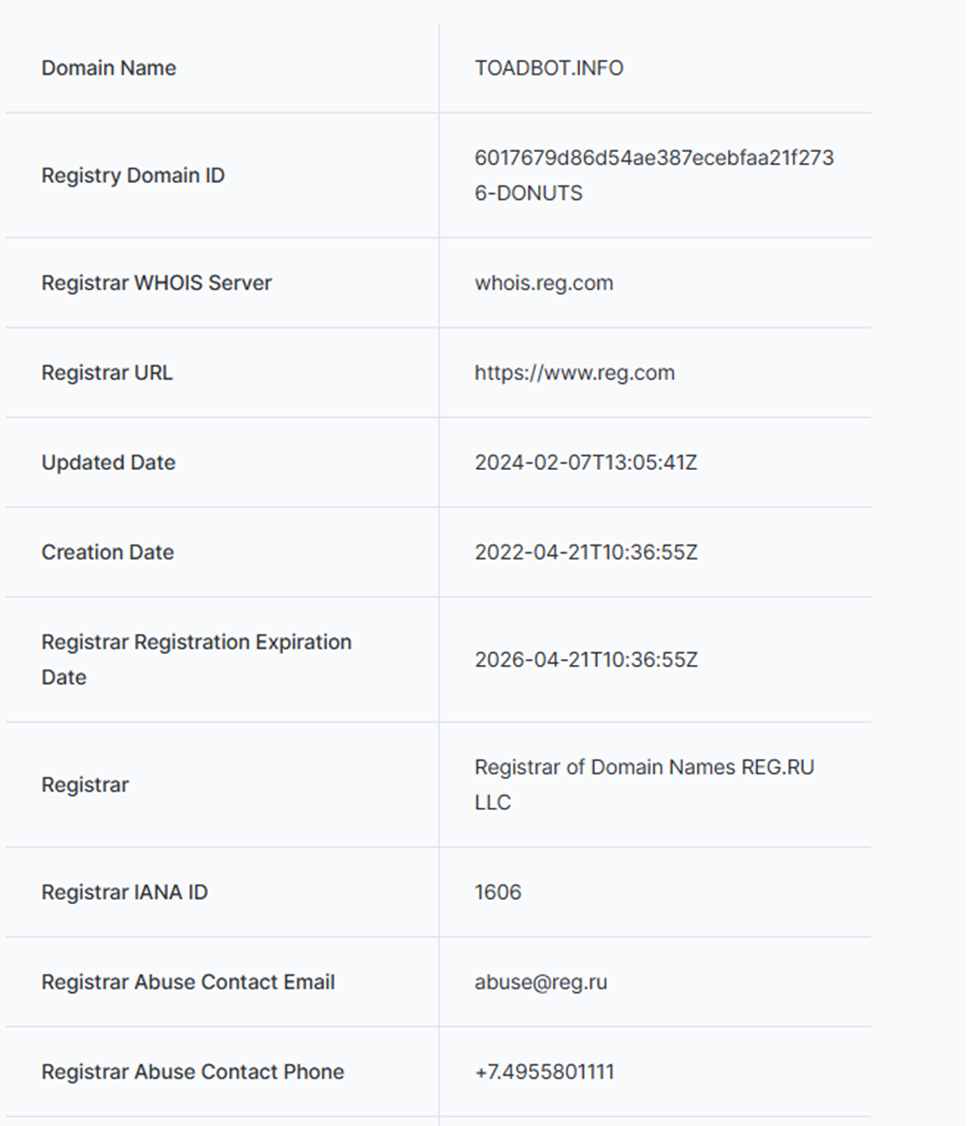Click the Registrar IANA ID label
The width and height of the screenshot is (974, 1126).
click(x=124, y=892)
